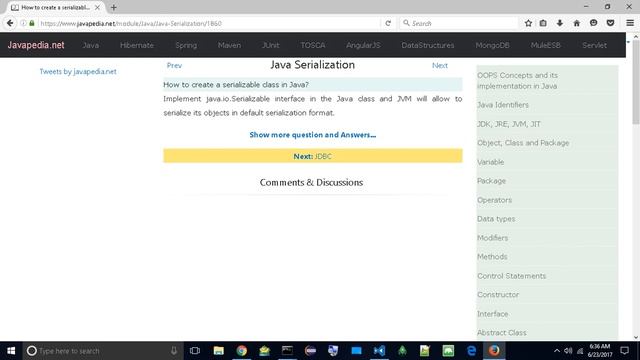Click the microphone icon in taskbar search

point(174,351)
